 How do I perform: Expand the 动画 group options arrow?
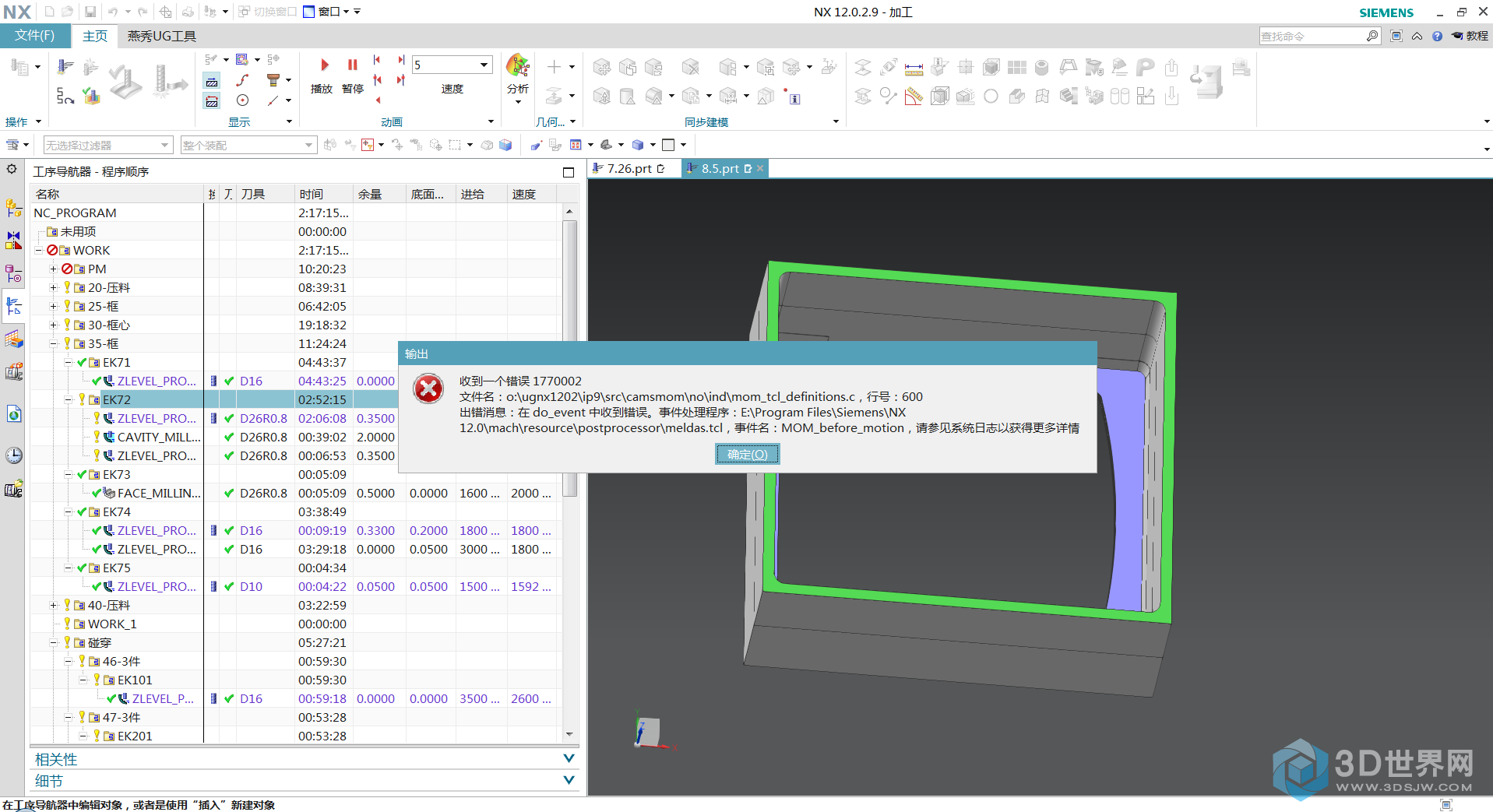(x=491, y=121)
